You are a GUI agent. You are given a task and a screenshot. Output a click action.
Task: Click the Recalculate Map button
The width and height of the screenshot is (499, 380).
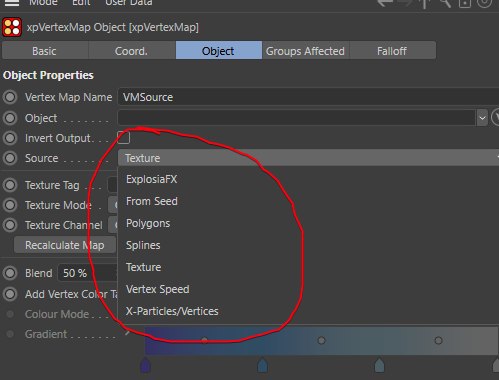65,245
